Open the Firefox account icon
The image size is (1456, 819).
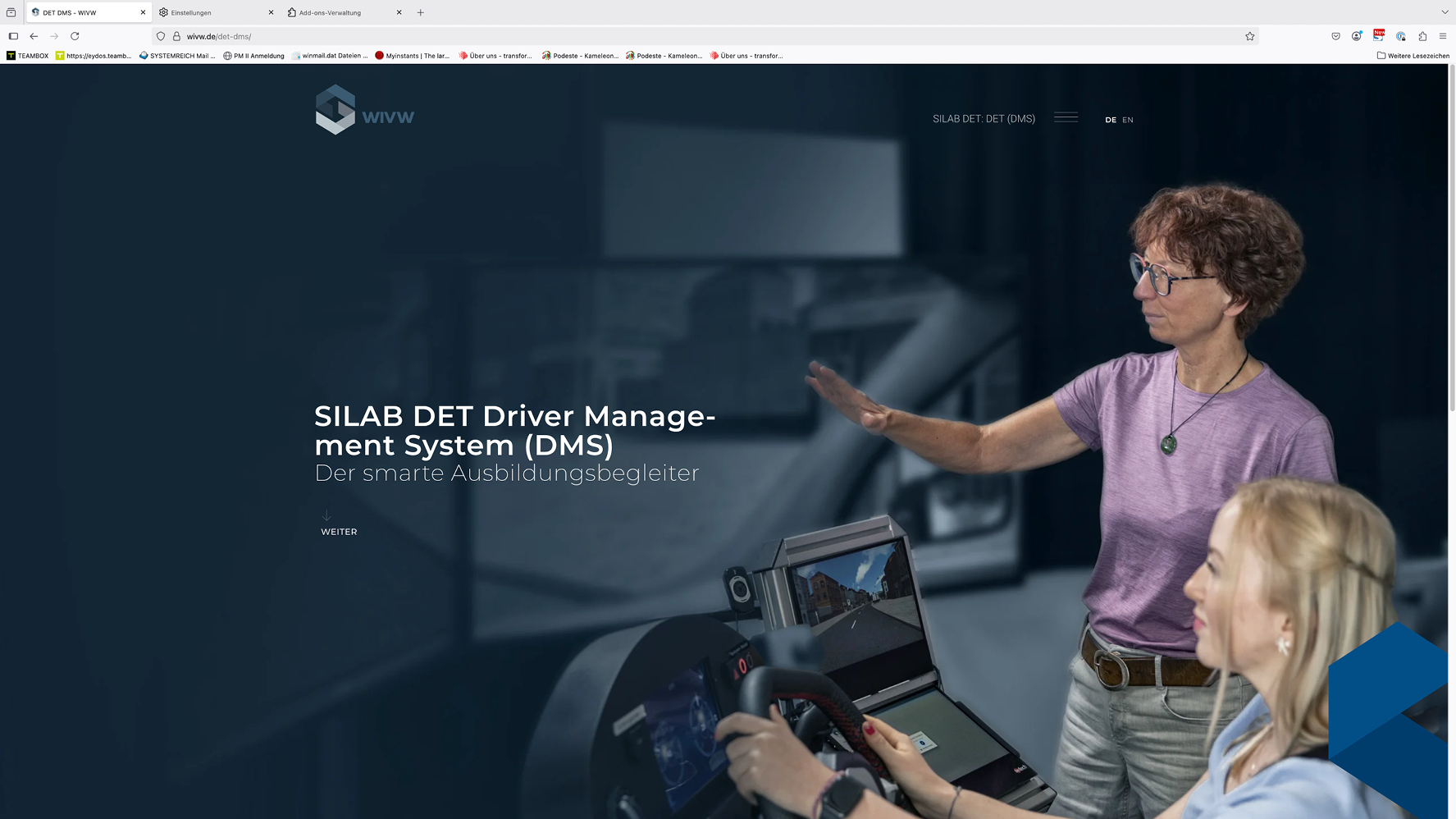[1357, 36]
